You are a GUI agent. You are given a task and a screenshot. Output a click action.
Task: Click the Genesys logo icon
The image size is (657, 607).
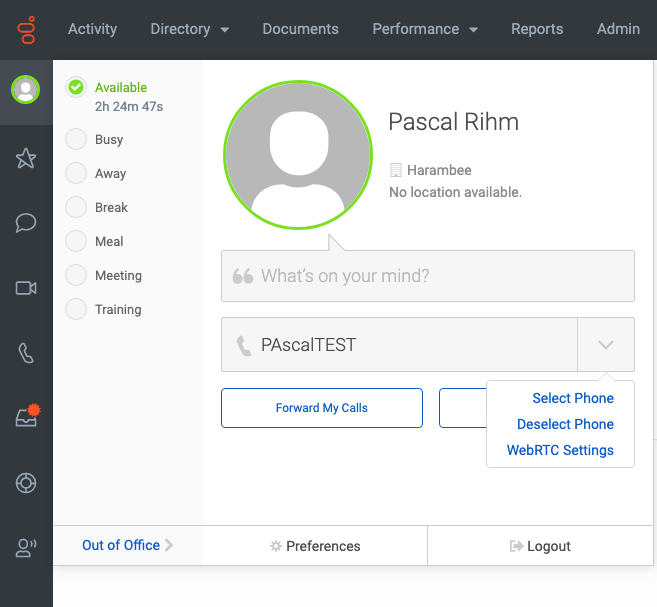click(26, 30)
